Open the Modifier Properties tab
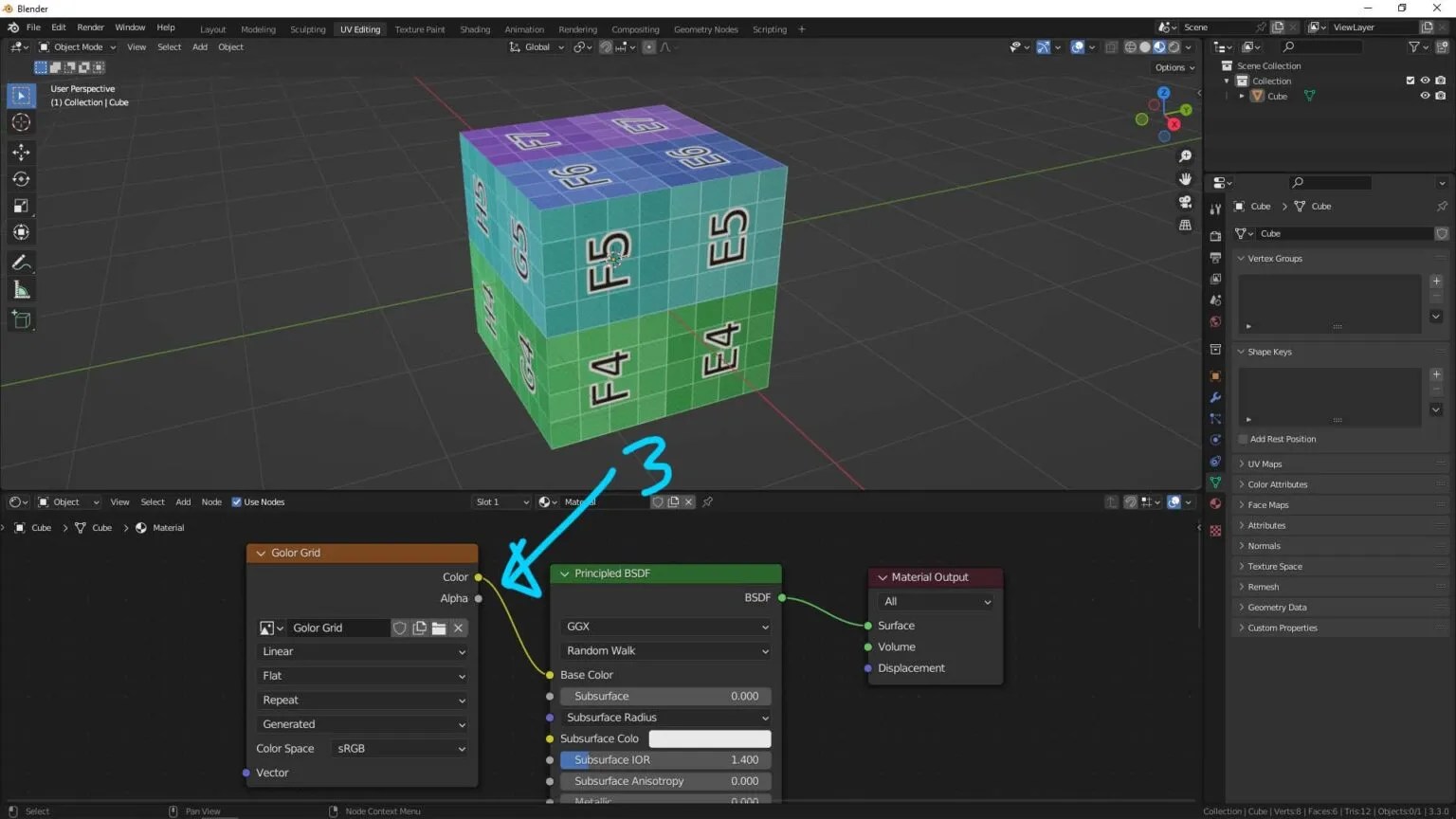This screenshot has height=819, width=1456. (x=1216, y=398)
